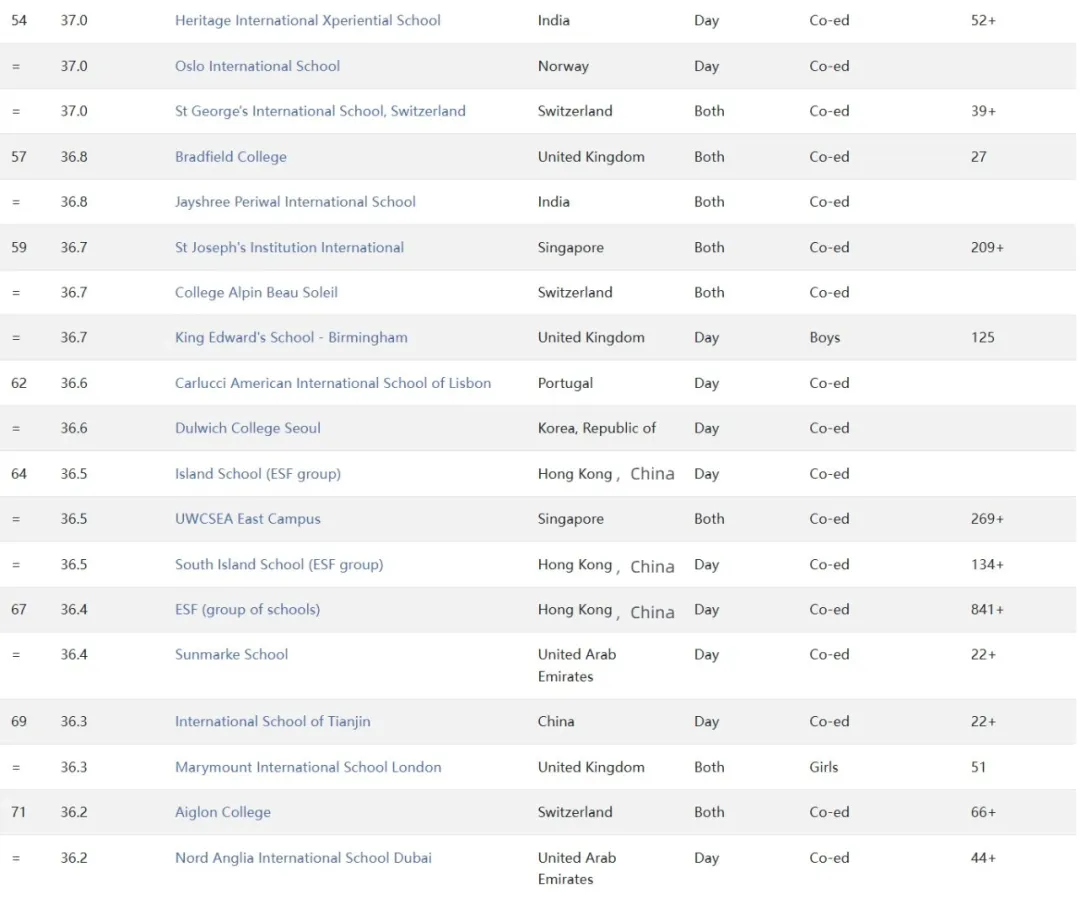1080x899 pixels.
Task: Select the Bradfield College link
Action: pos(230,157)
